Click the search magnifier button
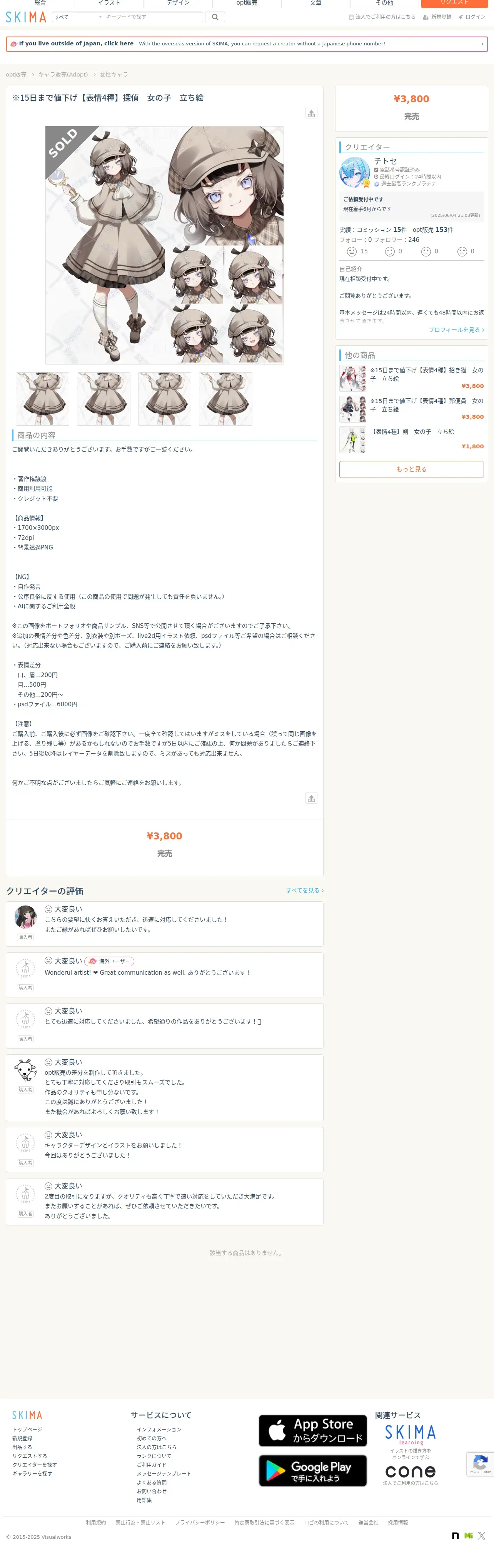The width and height of the screenshot is (494, 1568). click(x=214, y=17)
